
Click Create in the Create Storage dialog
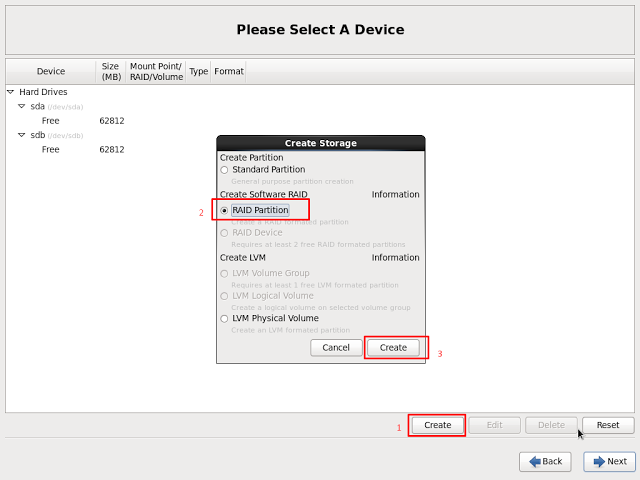[x=393, y=347]
